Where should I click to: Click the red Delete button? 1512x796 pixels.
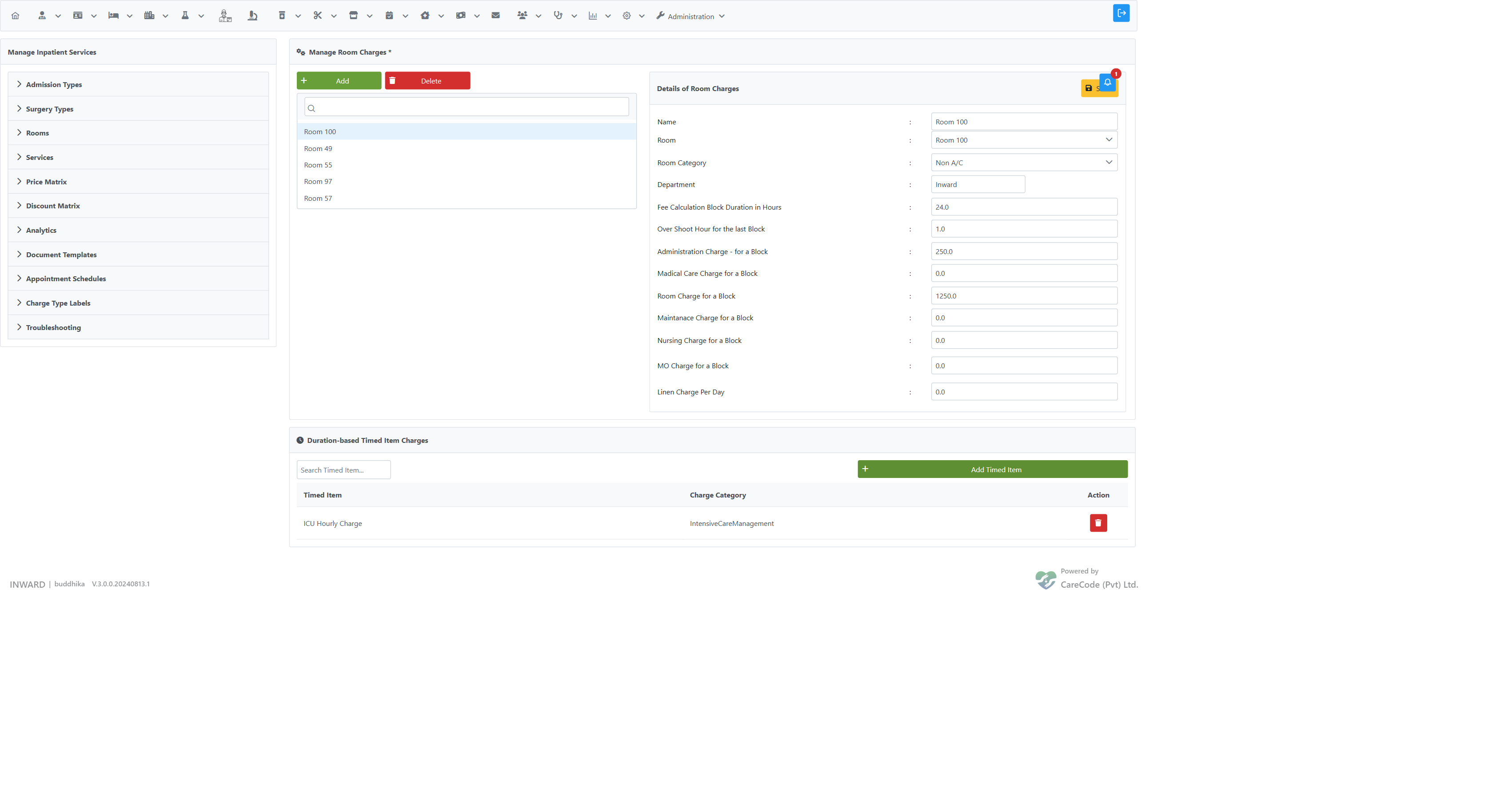click(427, 81)
